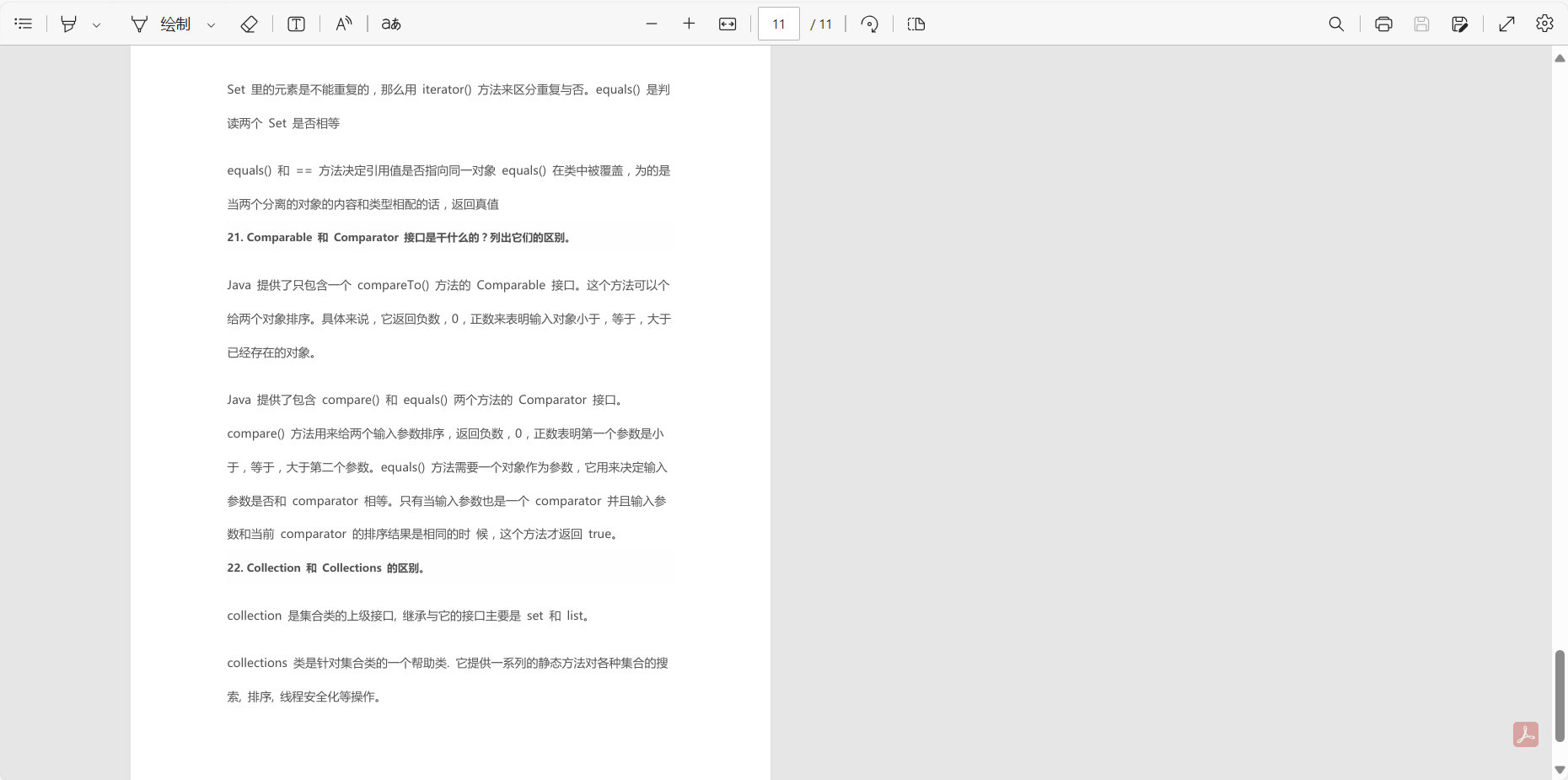Image resolution: width=1568 pixels, height=780 pixels.
Task: Zoom in with the plus button
Action: click(689, 24)
